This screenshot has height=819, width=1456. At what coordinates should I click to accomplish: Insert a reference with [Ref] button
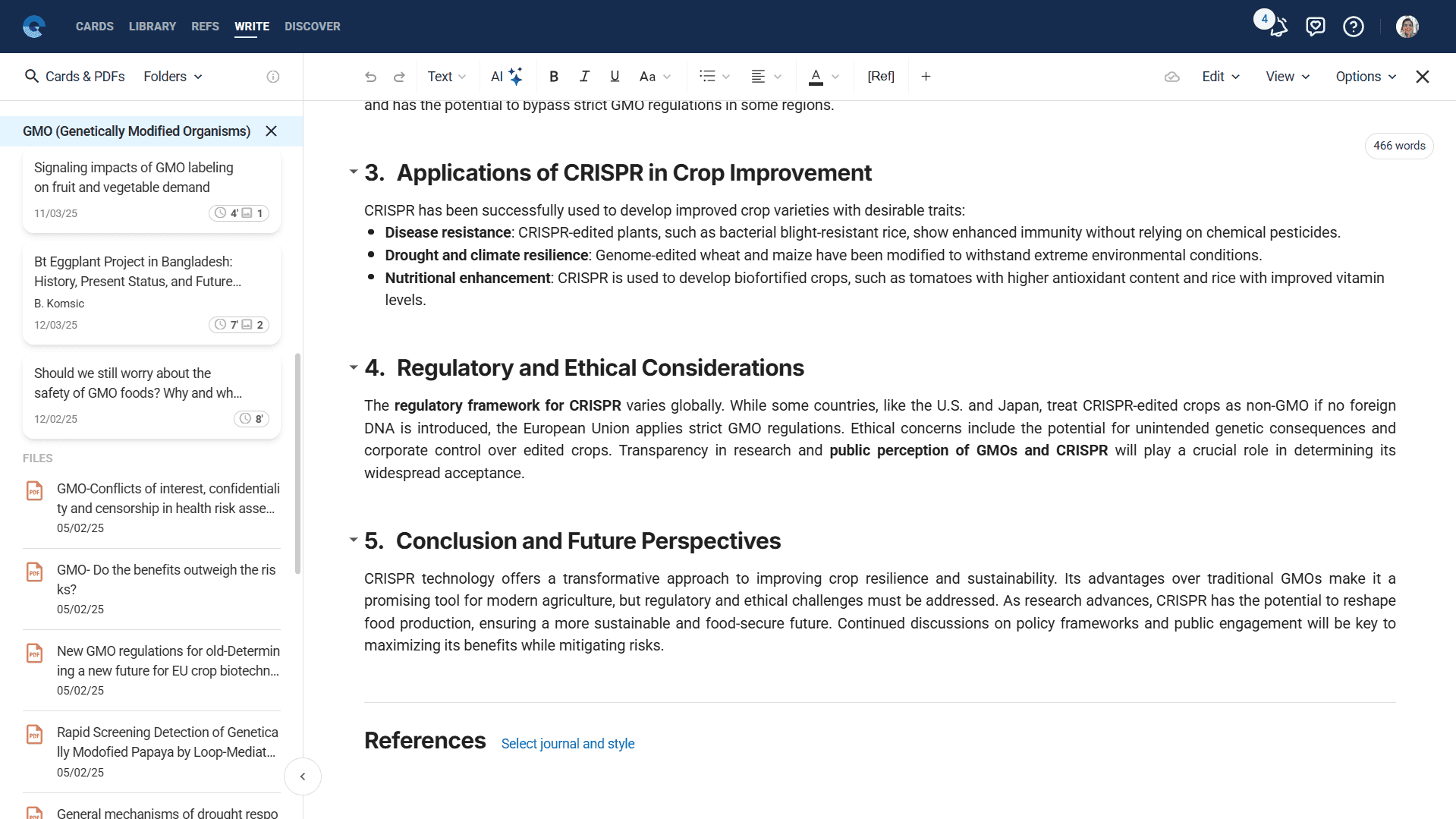[880, 77]
